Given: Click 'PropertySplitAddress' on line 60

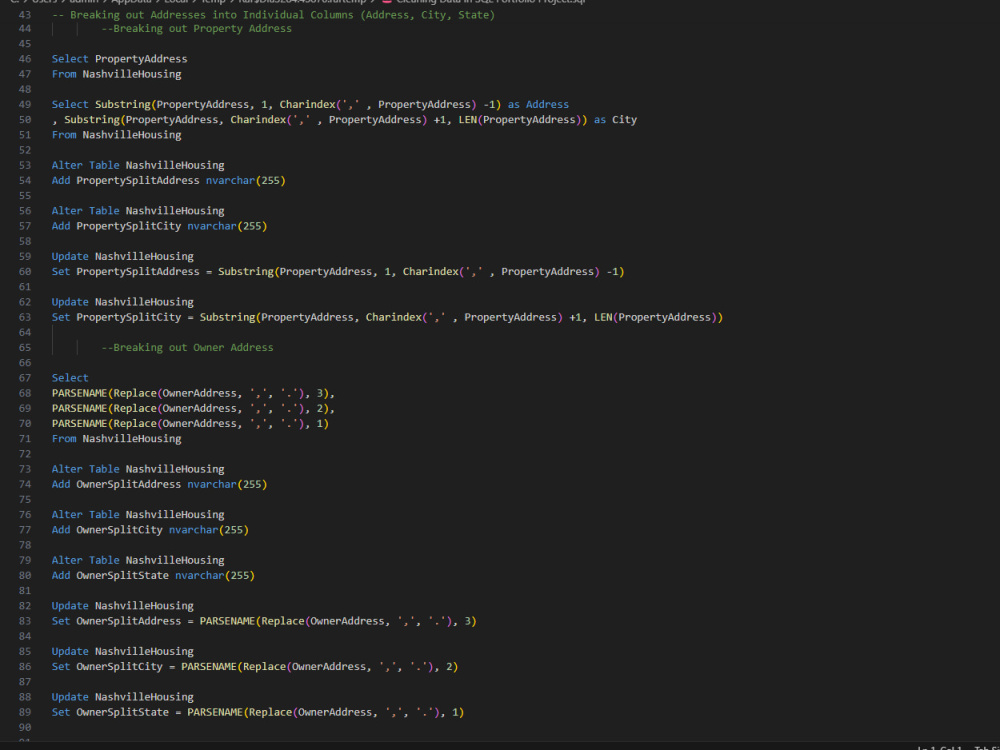Looking at the screenshot, I should click(138, 272).
